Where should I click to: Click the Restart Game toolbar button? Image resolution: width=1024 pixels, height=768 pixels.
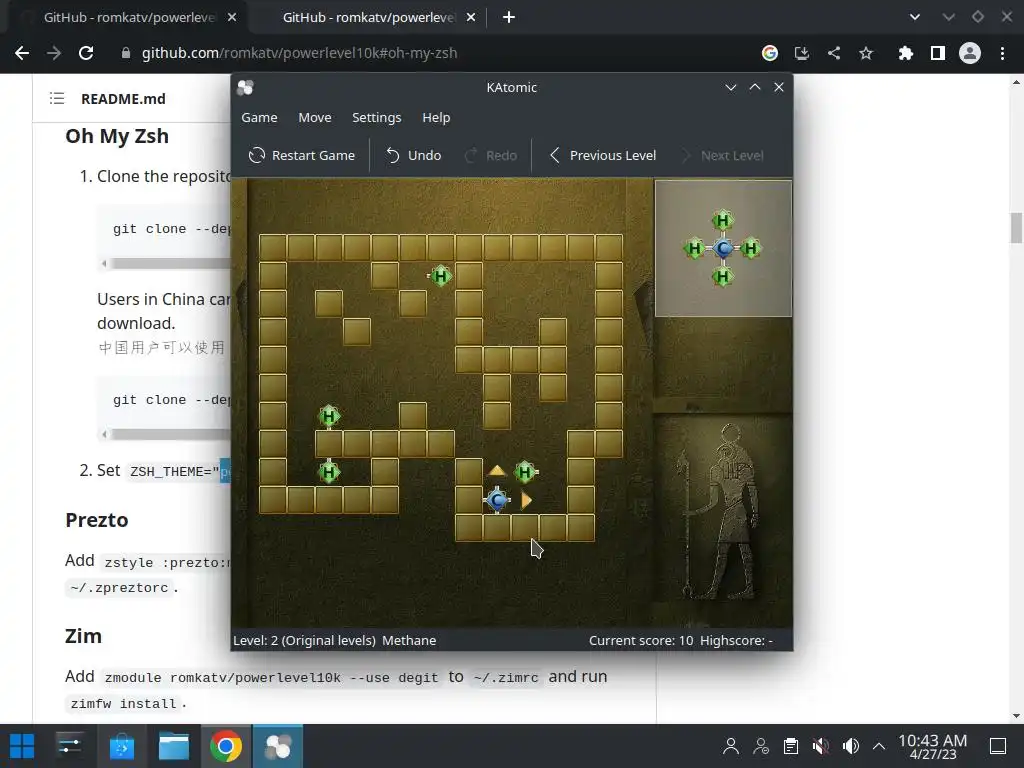coord(302,155)
